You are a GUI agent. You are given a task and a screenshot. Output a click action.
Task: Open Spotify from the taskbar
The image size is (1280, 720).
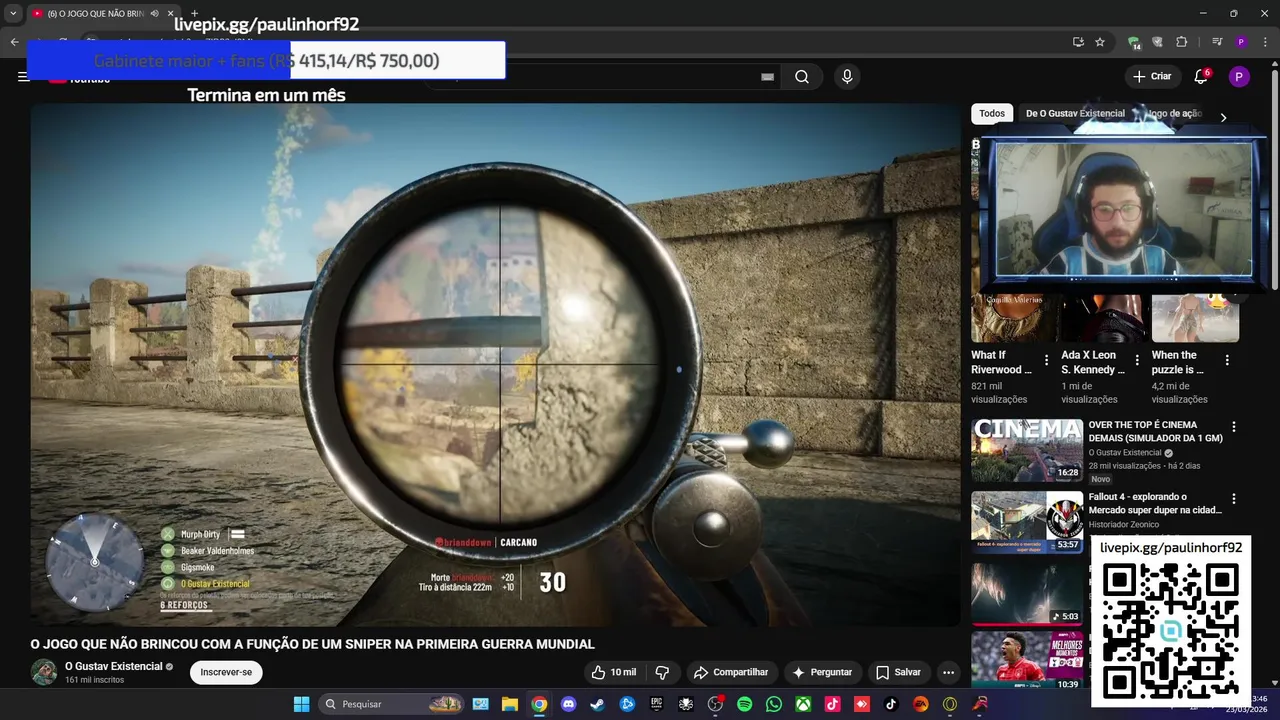click(x=744, y=704)
